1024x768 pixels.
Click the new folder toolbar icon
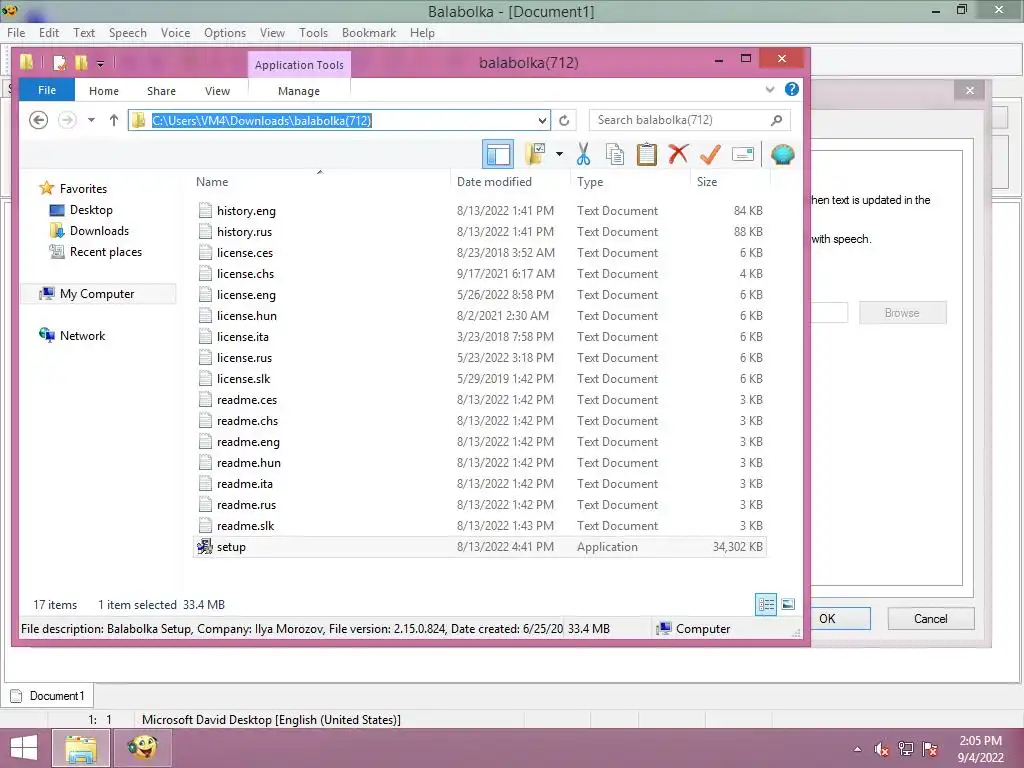[535, 154]
